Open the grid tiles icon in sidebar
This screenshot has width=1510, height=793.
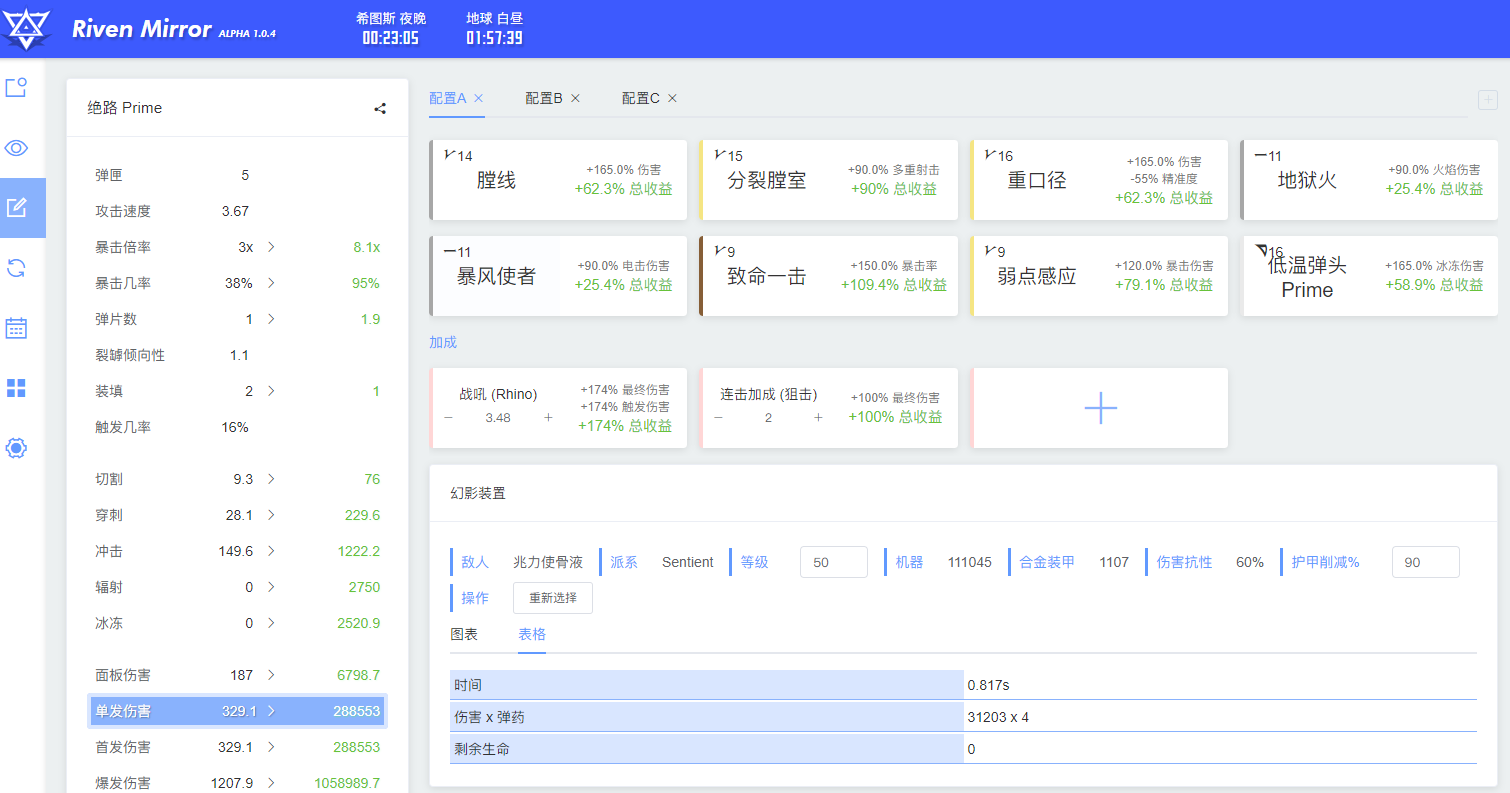[16, 388]
